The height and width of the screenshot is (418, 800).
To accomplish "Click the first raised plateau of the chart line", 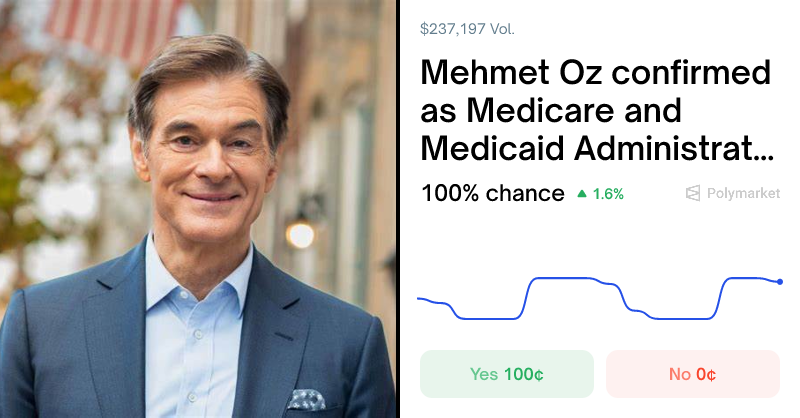I will [563, 279].
